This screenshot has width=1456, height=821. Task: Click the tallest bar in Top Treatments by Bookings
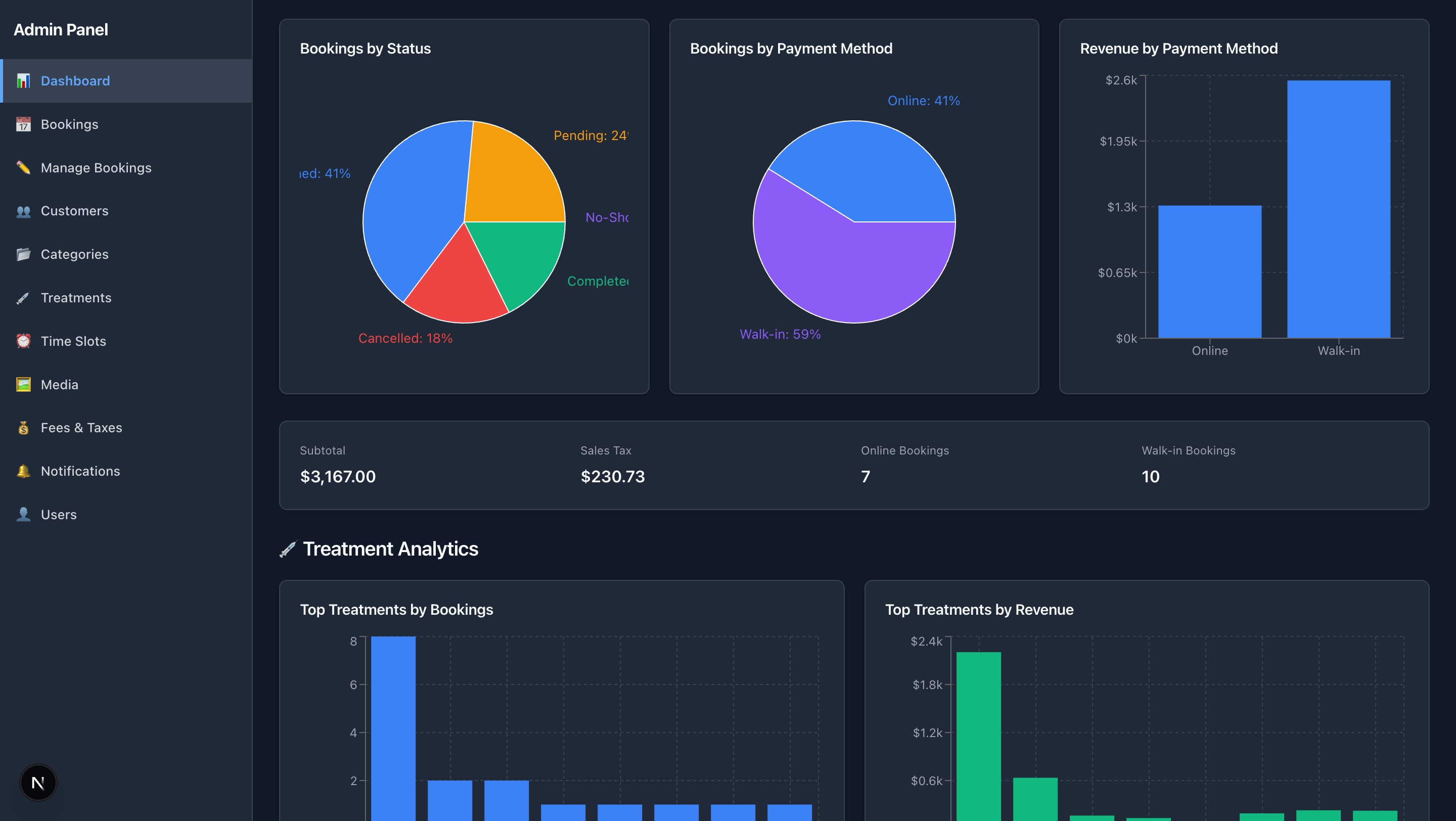392,729
